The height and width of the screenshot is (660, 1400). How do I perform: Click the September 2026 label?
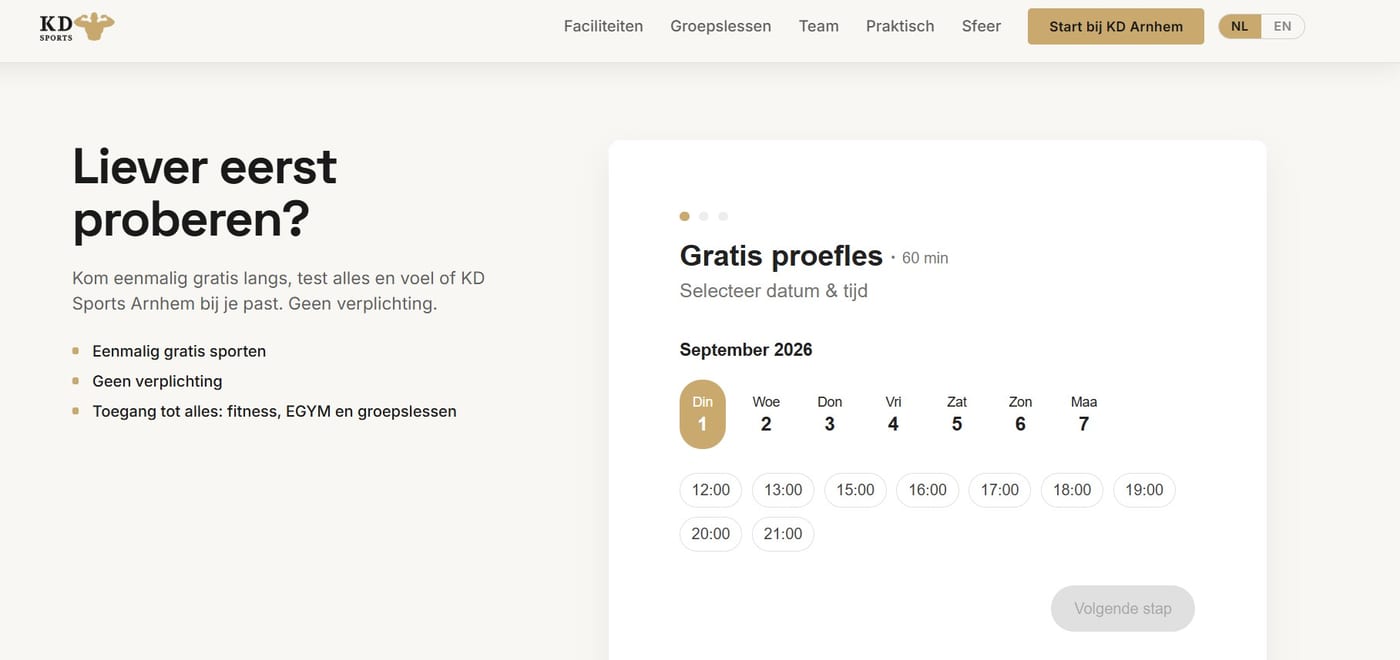coord(746,350)
